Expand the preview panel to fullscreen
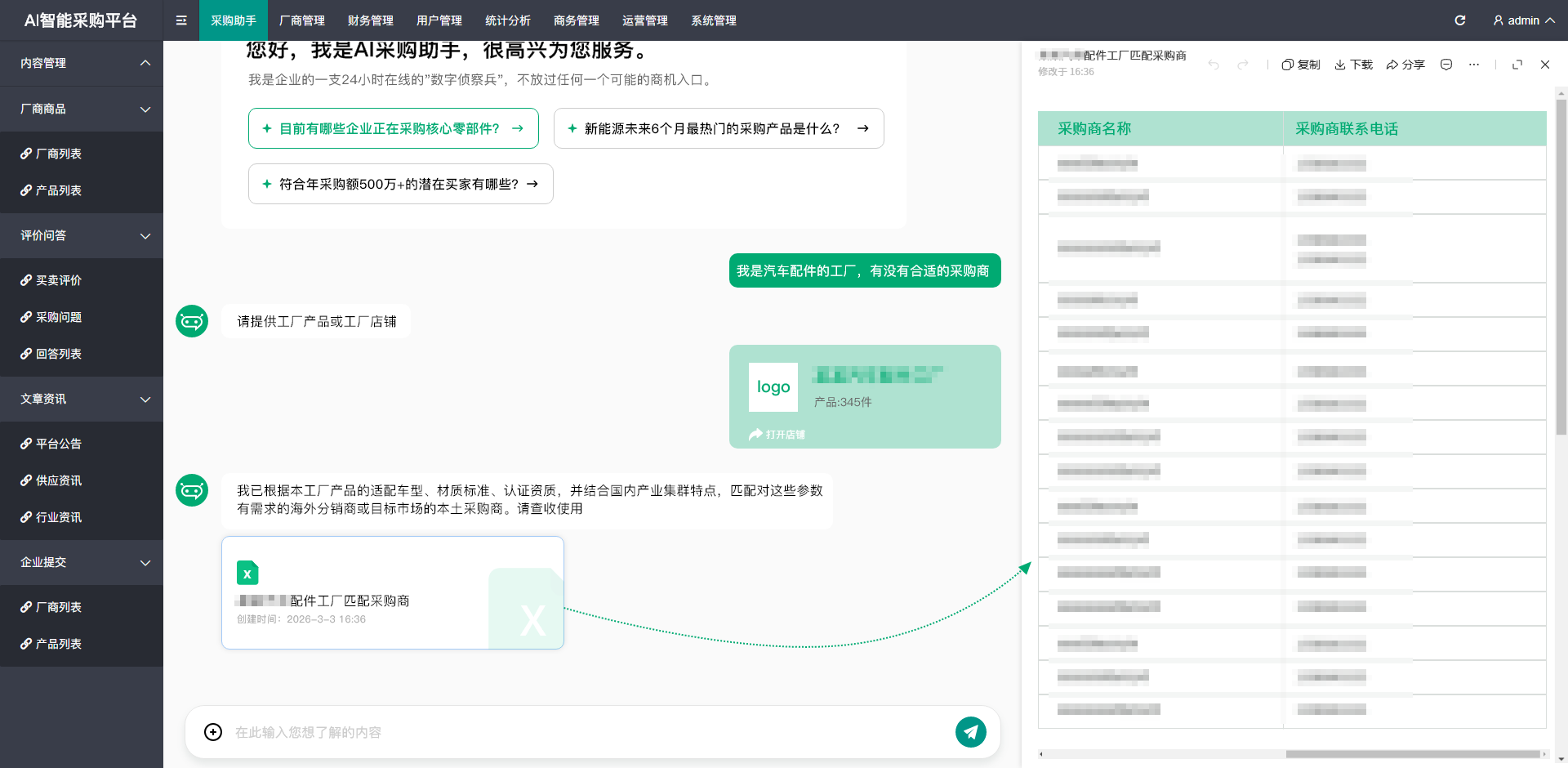 point(1517,65)
